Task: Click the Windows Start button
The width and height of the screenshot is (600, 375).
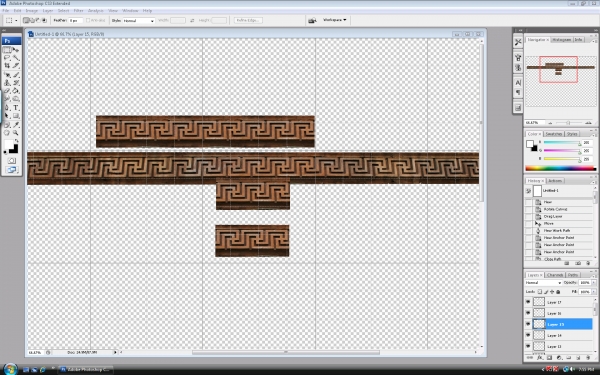Action: click(x=10, y=369)
